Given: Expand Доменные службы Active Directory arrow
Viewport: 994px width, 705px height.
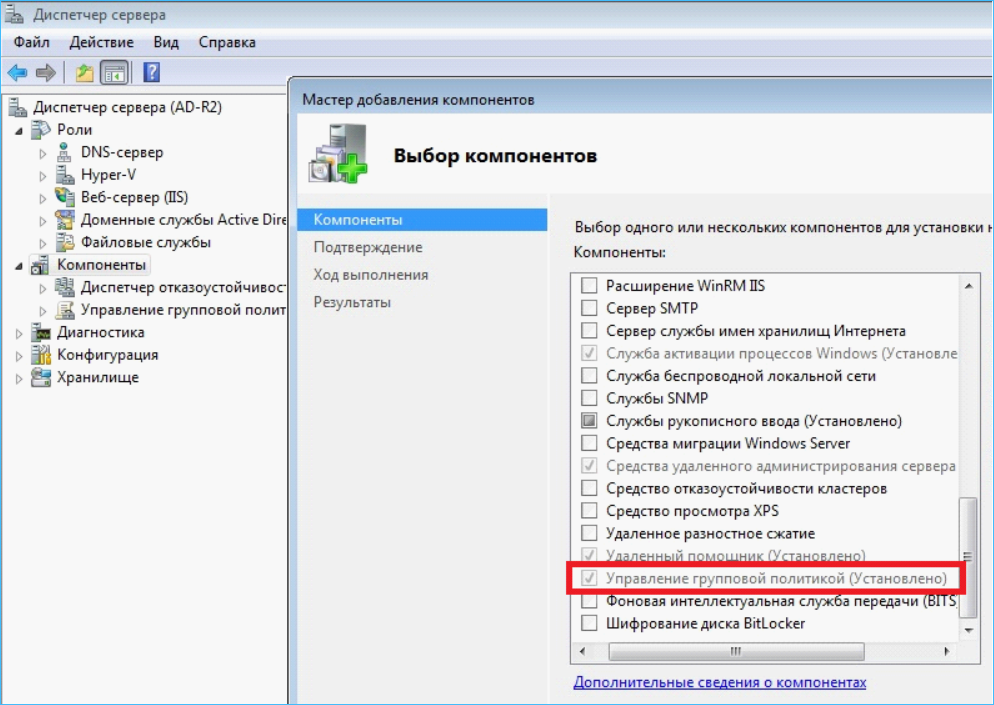Looking at the screenshot, I should (x=42, y=221).
